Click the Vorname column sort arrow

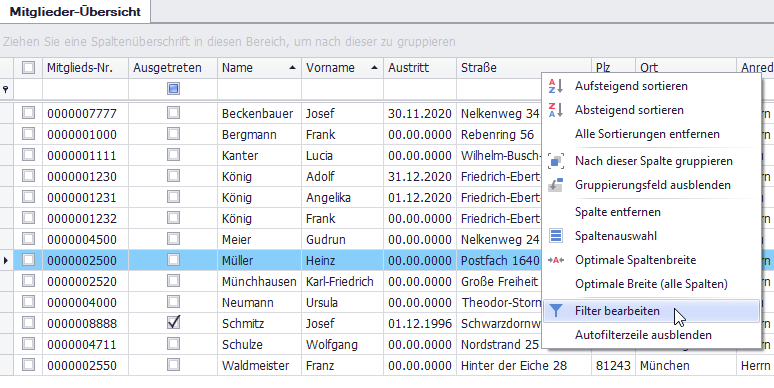(x=375, y=68)
